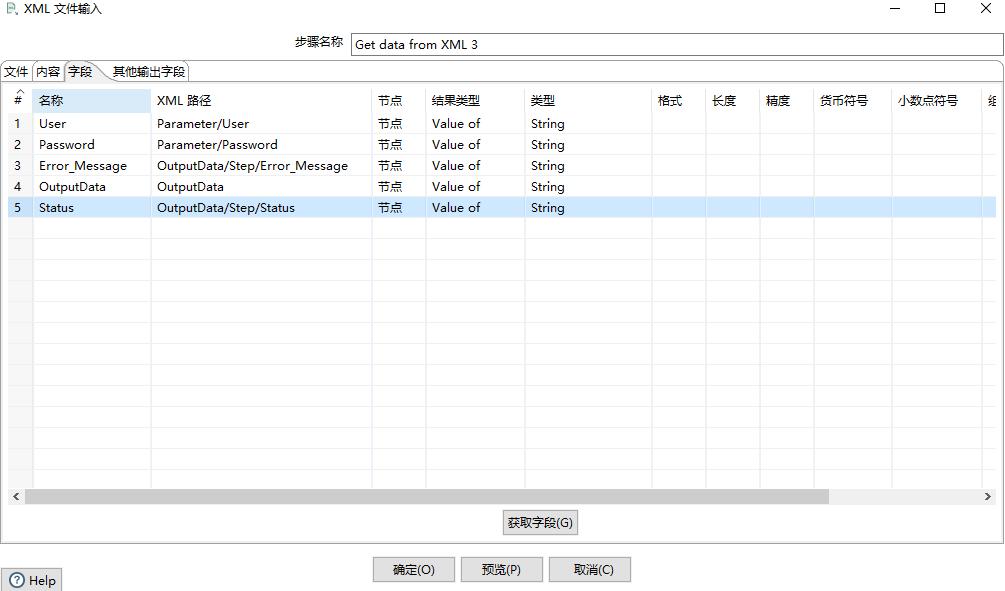
Task: Click inside the 步骤名称 input field
Action: (600, 43)
